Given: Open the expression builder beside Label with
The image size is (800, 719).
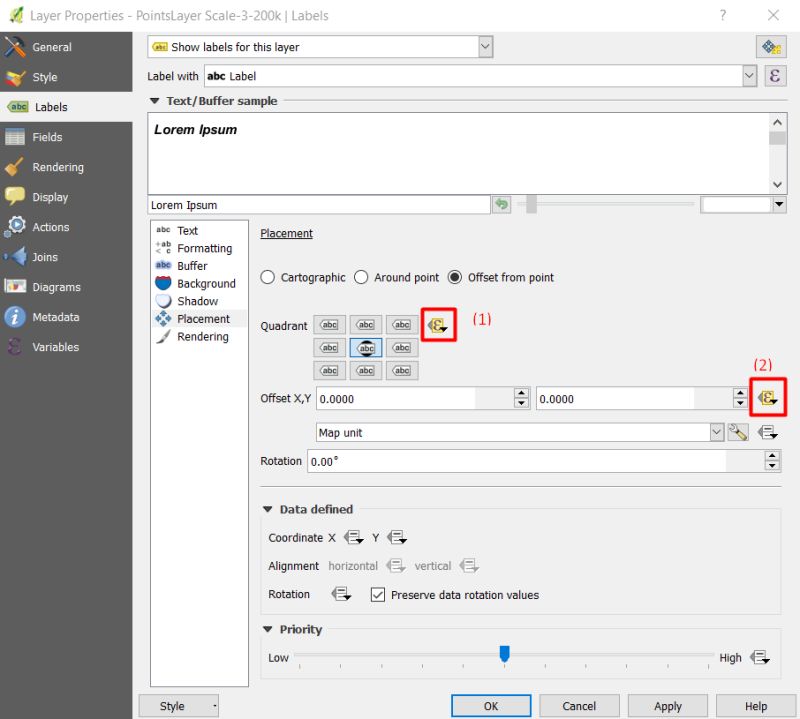Looking at the screenshot, I should point(775,76).
